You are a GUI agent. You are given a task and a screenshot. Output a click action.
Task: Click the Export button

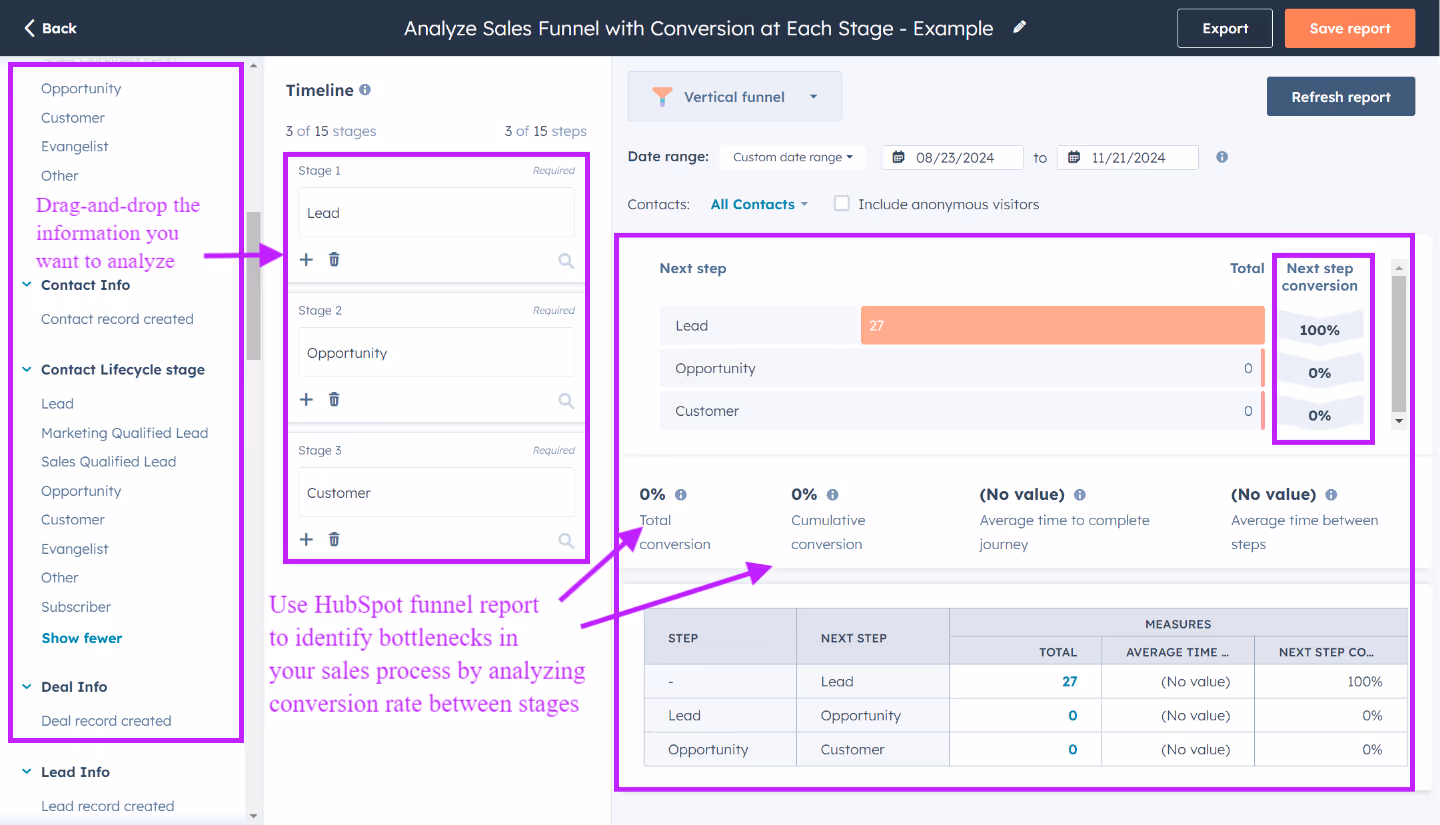[x=1224, y=28]
